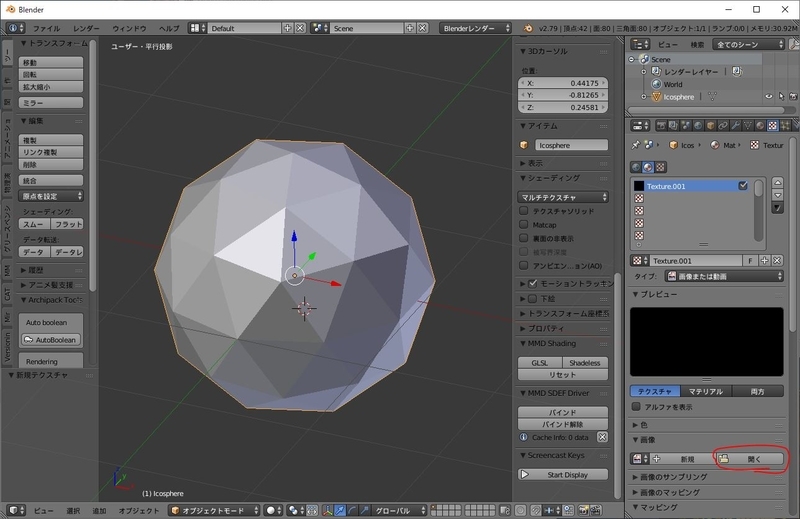
Task: Click the バインド解除 button
Action: pyautogui.click(x=563, y=424)
